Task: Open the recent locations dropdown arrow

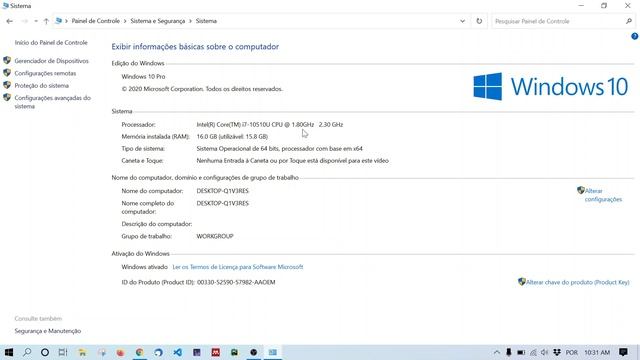Action: 36,21
